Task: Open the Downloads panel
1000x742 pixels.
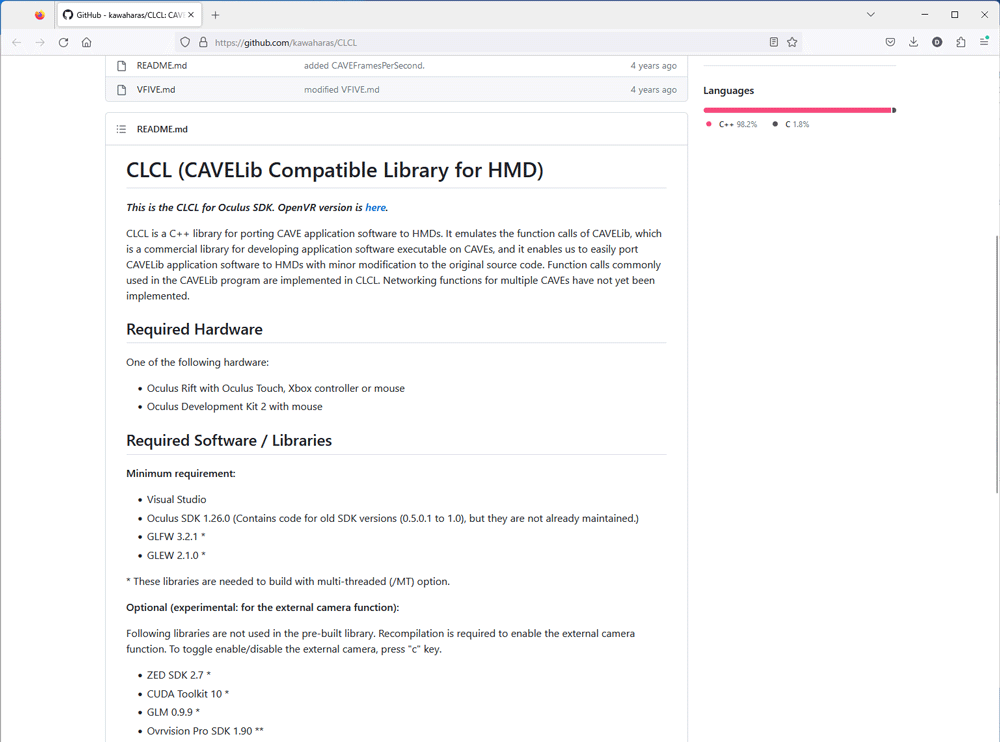Action: (x=914, y=42)
